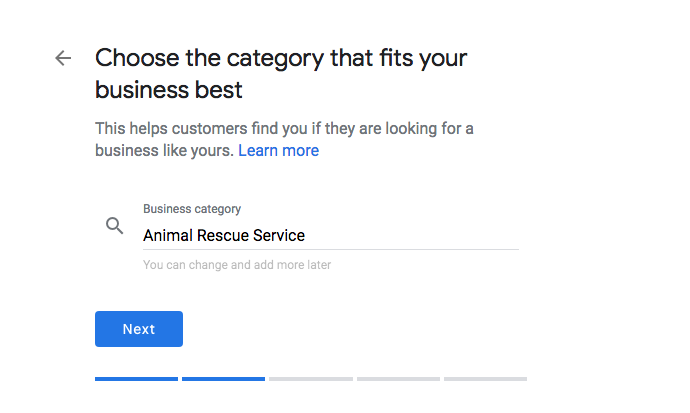This screenshot has width=690, height=413.
Task: Click the word 'Animal' in the category field
Action: [167, 236]
